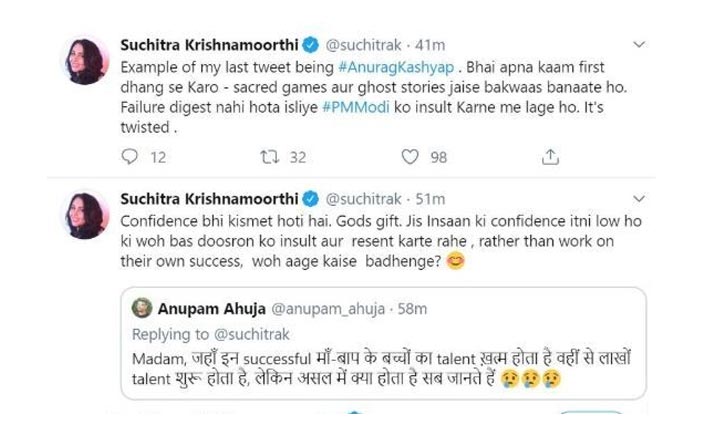
Task: Expand the first tweet's options chevron
Action: (639, 45)
